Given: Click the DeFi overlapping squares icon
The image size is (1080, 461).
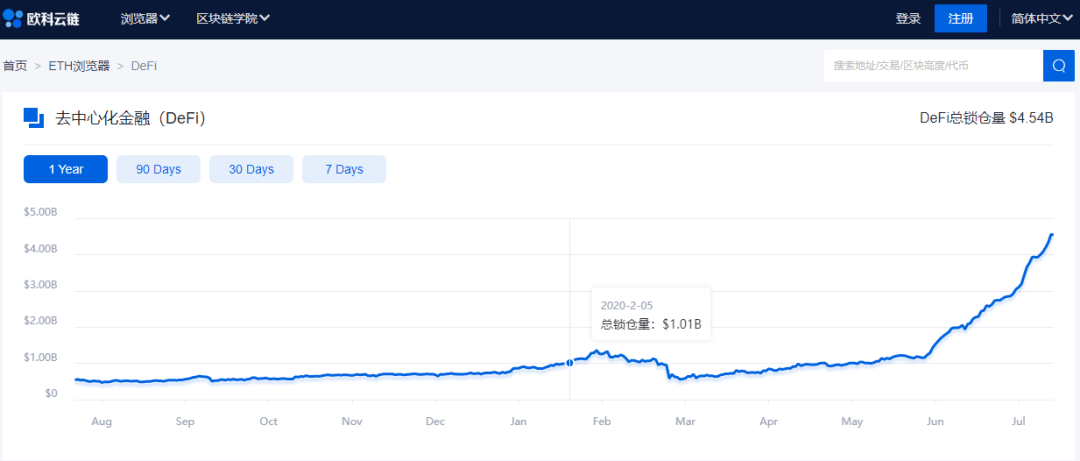Looking at the screenshot, I should tap(34, 118).
